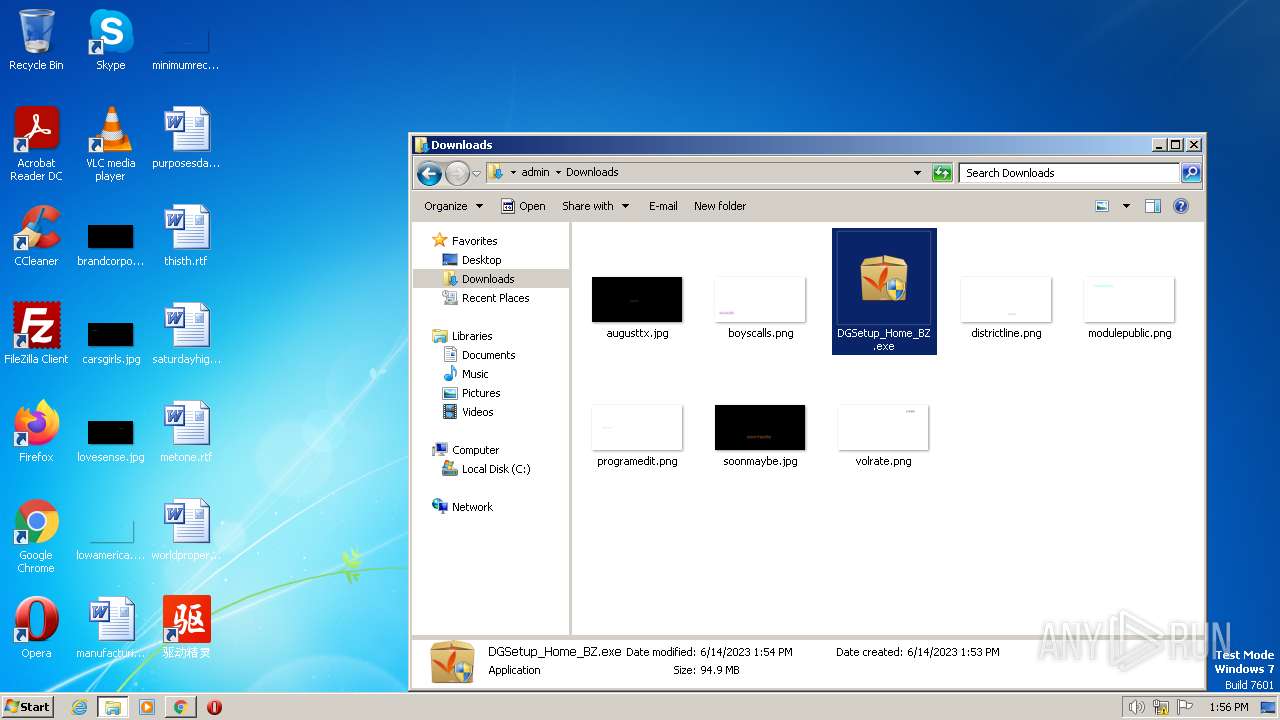Select brandcorpo file on the desktop
Image resolution: width=1280 pixels, height=720 pixels.
coord(110,242)
